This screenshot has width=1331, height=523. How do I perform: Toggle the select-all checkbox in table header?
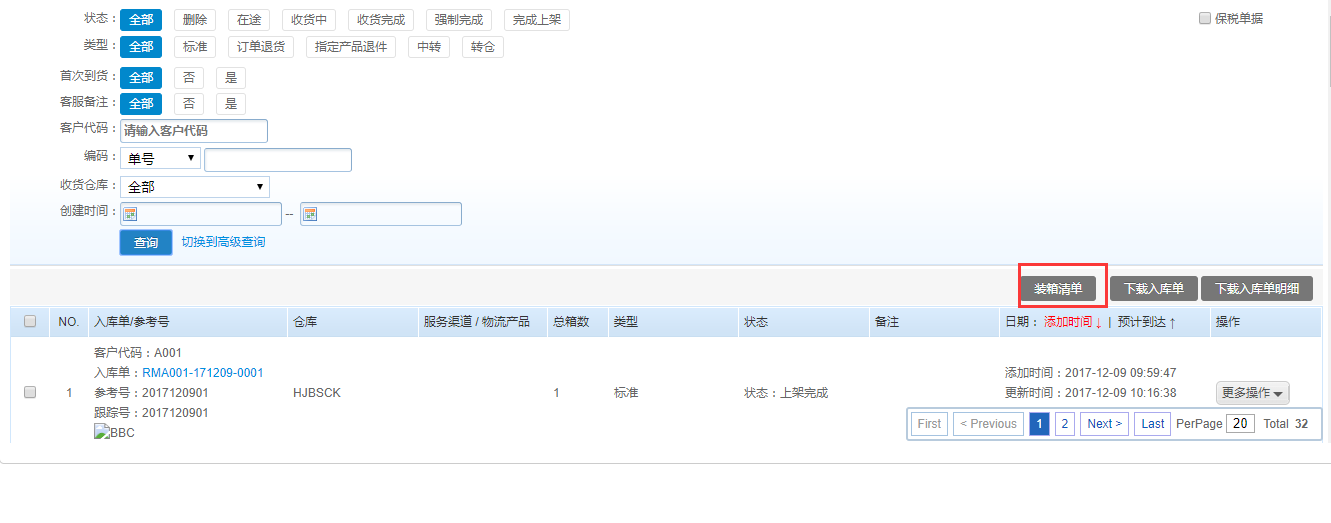[x=30, y=321]
